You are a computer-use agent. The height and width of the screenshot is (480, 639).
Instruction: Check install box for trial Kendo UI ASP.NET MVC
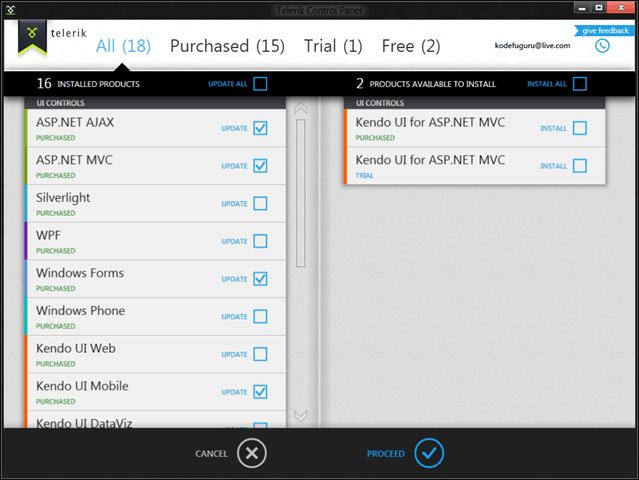[x=580, y=166]
